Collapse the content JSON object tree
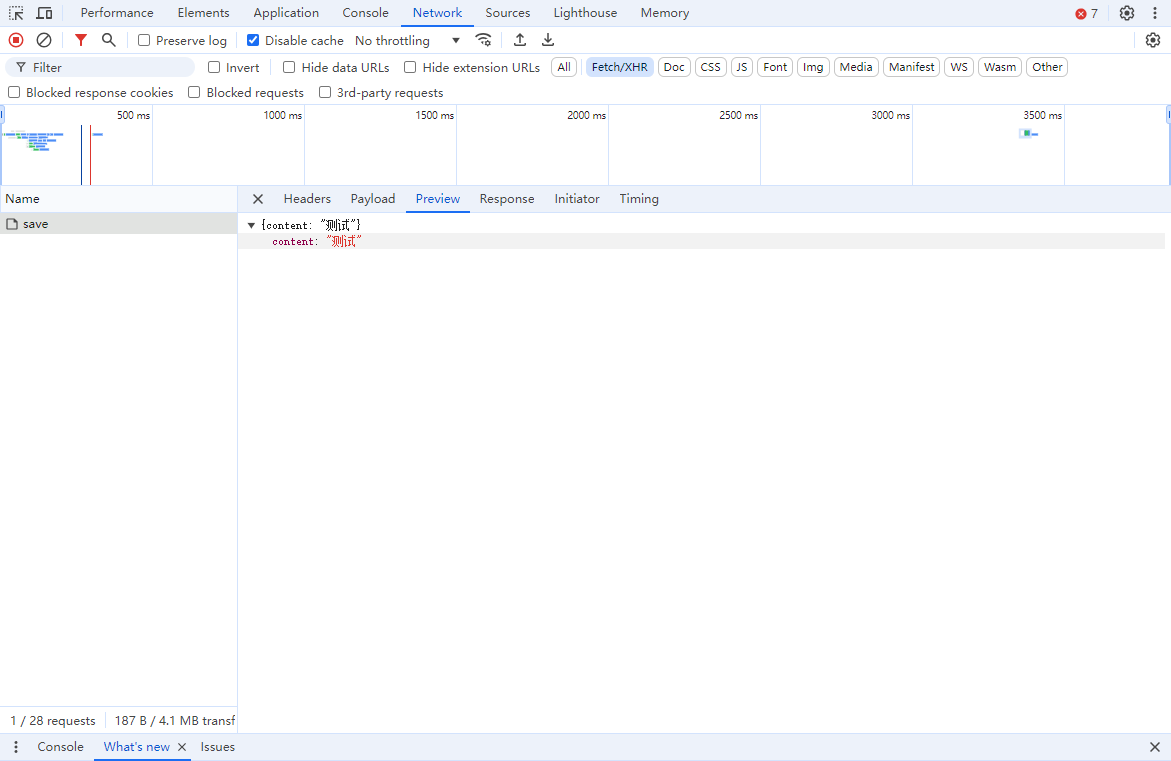Screen dimensions: 1171x761 [x=251, y=226]
